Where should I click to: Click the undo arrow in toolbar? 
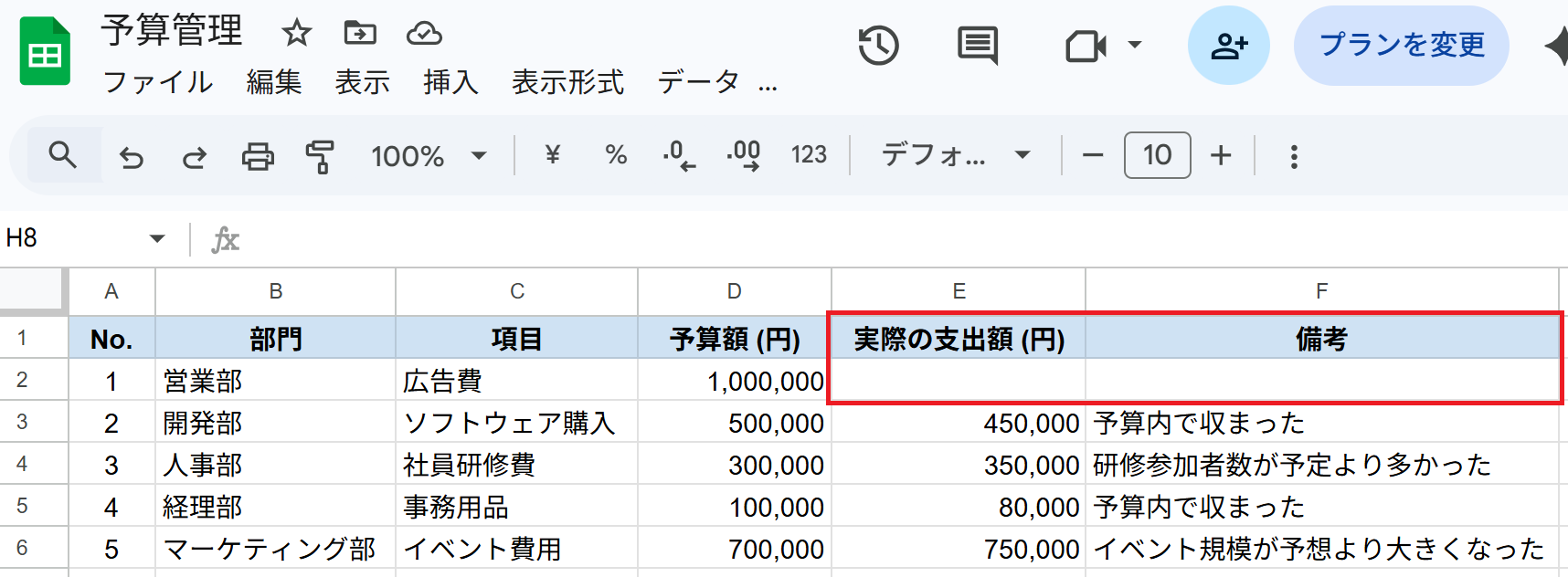[132, 157]
